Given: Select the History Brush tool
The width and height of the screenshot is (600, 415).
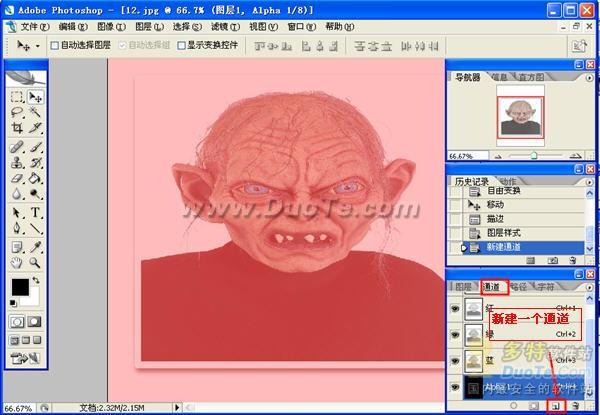Looking at the screenshot, I should pyautogui.click(x=35, y=163).
